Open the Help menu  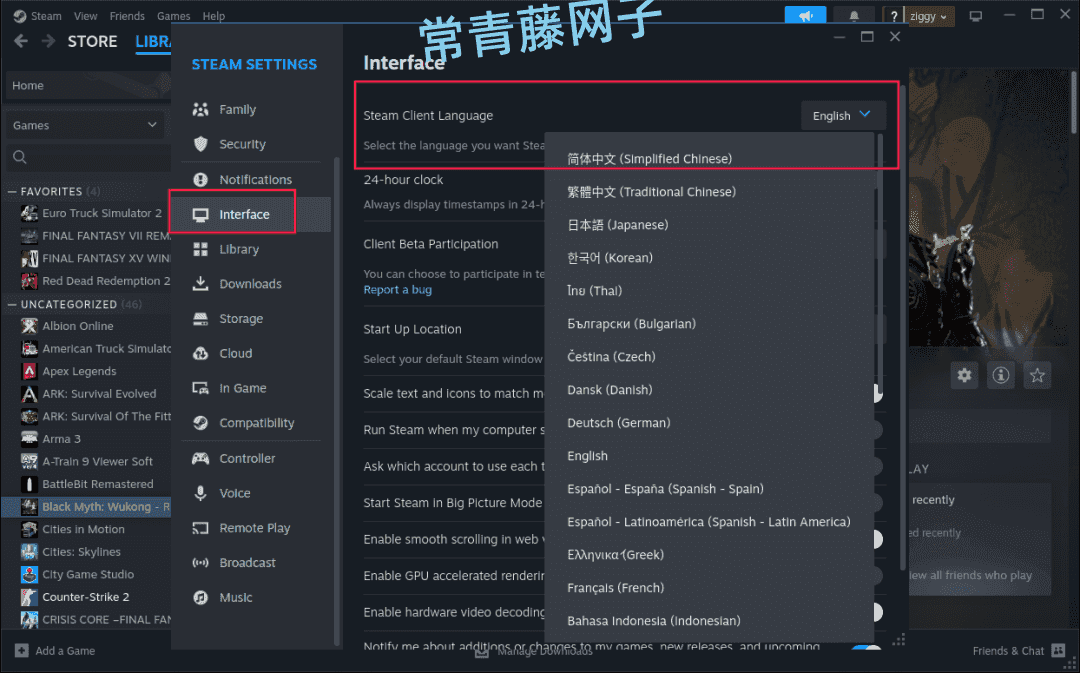[x=214, y=16]
